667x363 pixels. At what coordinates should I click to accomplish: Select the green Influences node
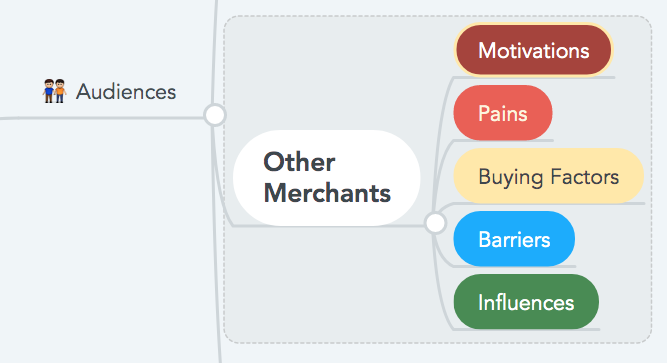526,302
